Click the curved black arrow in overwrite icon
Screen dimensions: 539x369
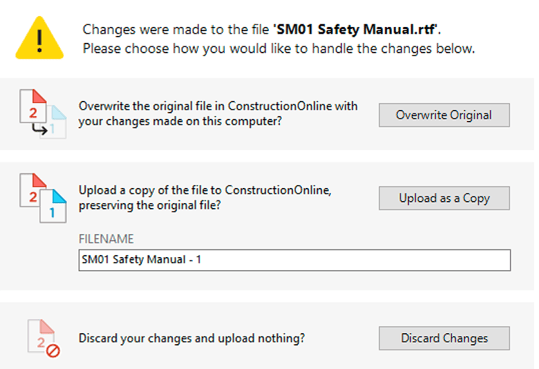tap(40, 129)
